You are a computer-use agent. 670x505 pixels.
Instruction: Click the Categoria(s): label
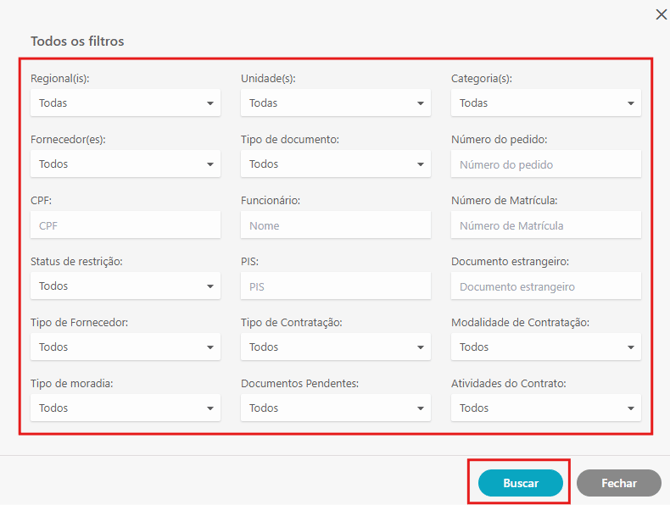click(x=482, y=79)
